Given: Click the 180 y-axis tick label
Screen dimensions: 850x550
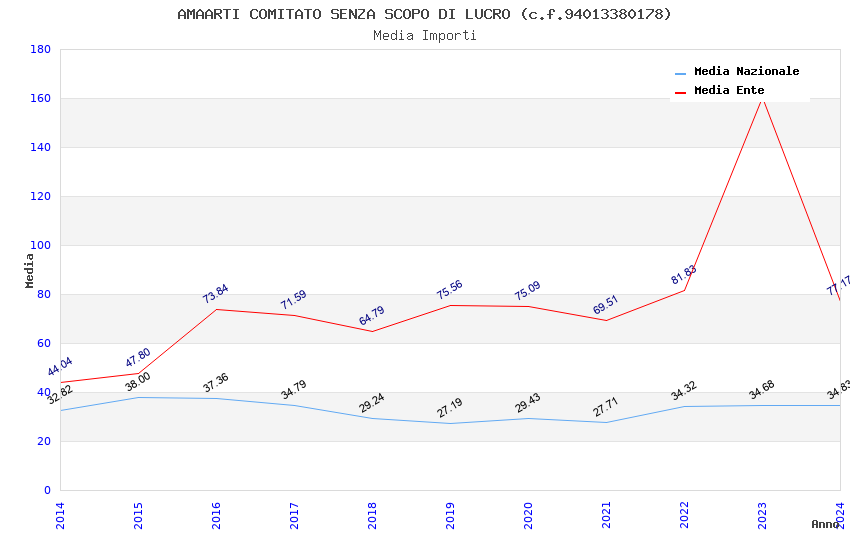Looking at the screenshot, I should 41,49.
